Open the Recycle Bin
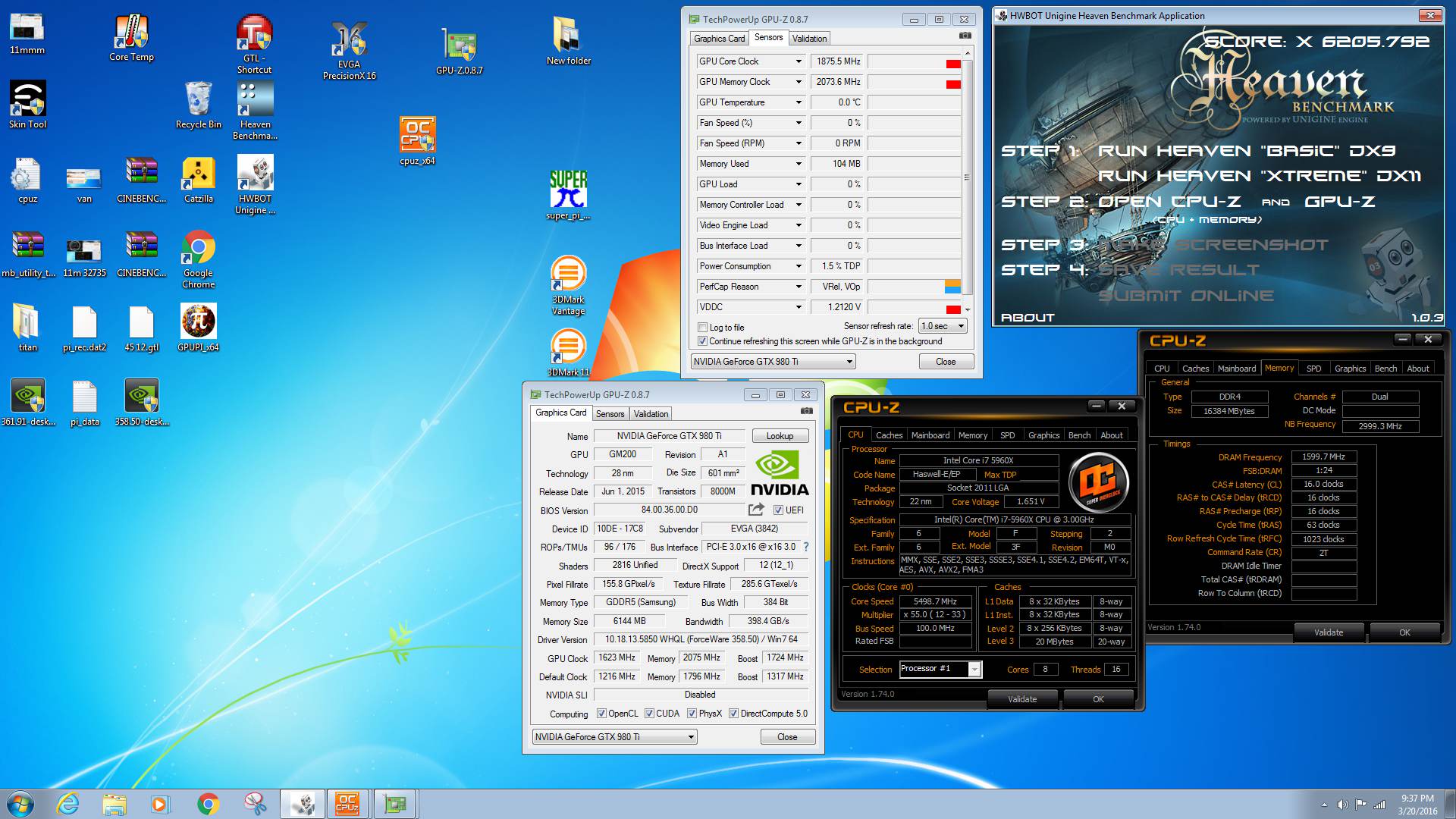Viewport: 1456px width, 819px height. pyautogui.click(x=198, y=105)
